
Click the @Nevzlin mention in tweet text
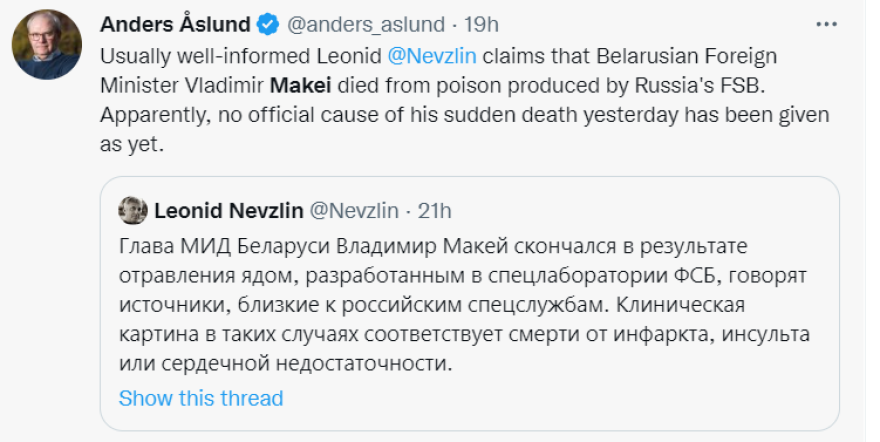[x=432, y=56]
